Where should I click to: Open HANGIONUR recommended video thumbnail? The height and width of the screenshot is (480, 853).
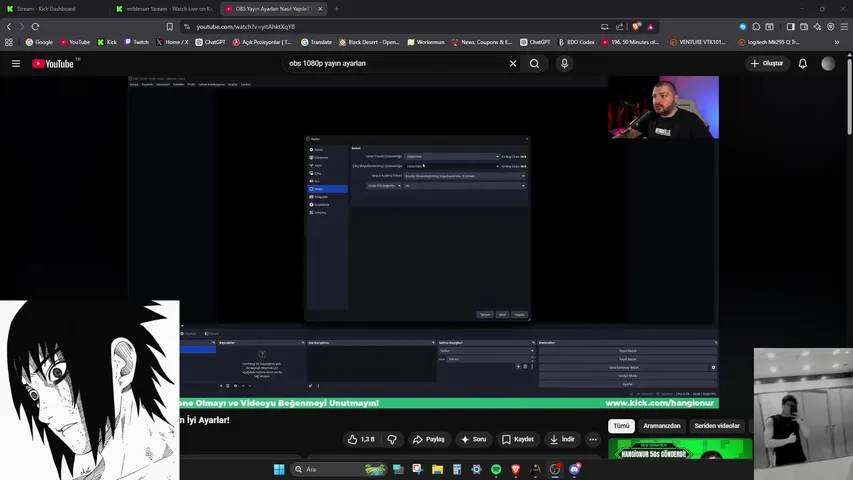pos(680,448)
